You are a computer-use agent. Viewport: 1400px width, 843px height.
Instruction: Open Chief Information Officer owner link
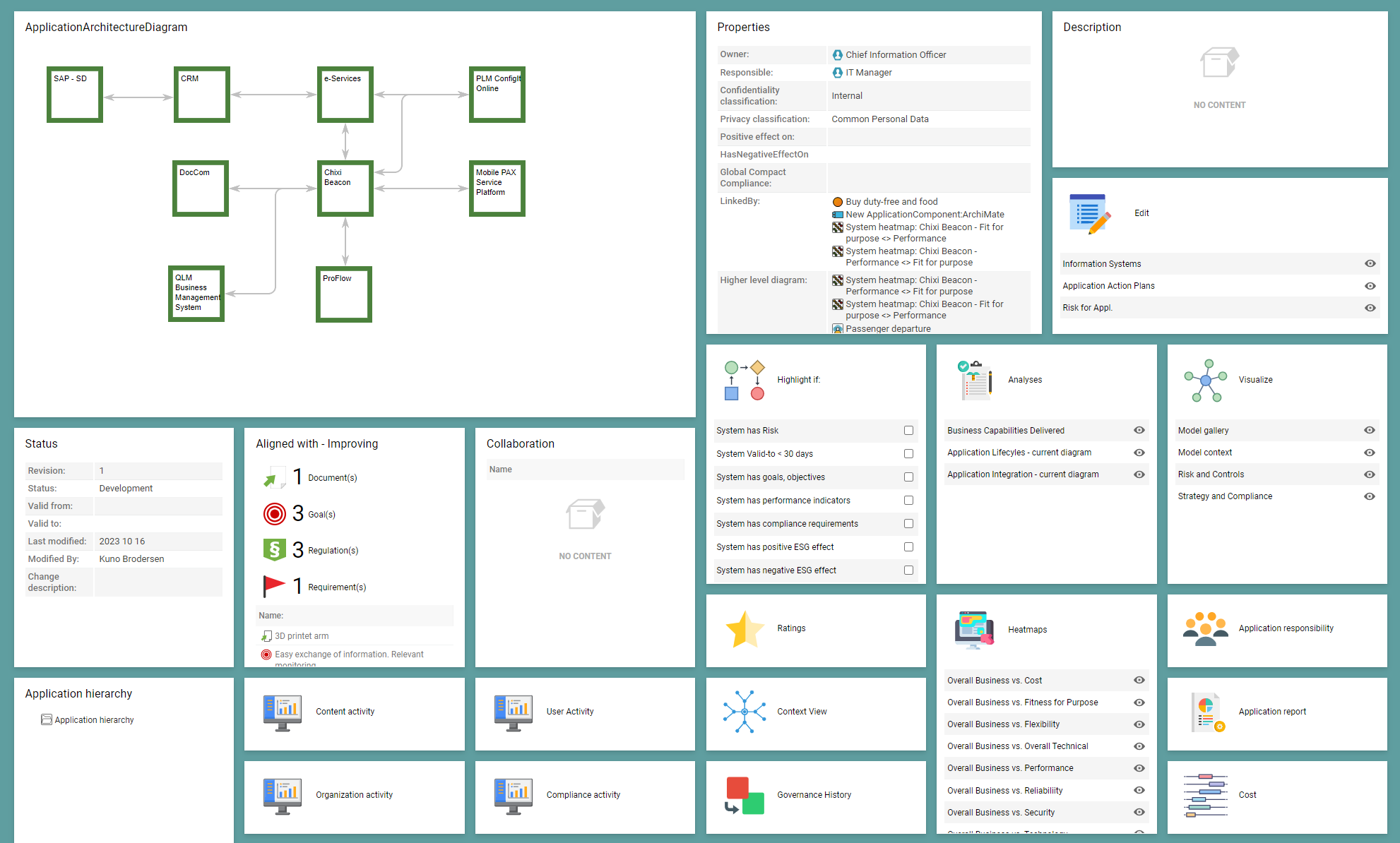895,55
